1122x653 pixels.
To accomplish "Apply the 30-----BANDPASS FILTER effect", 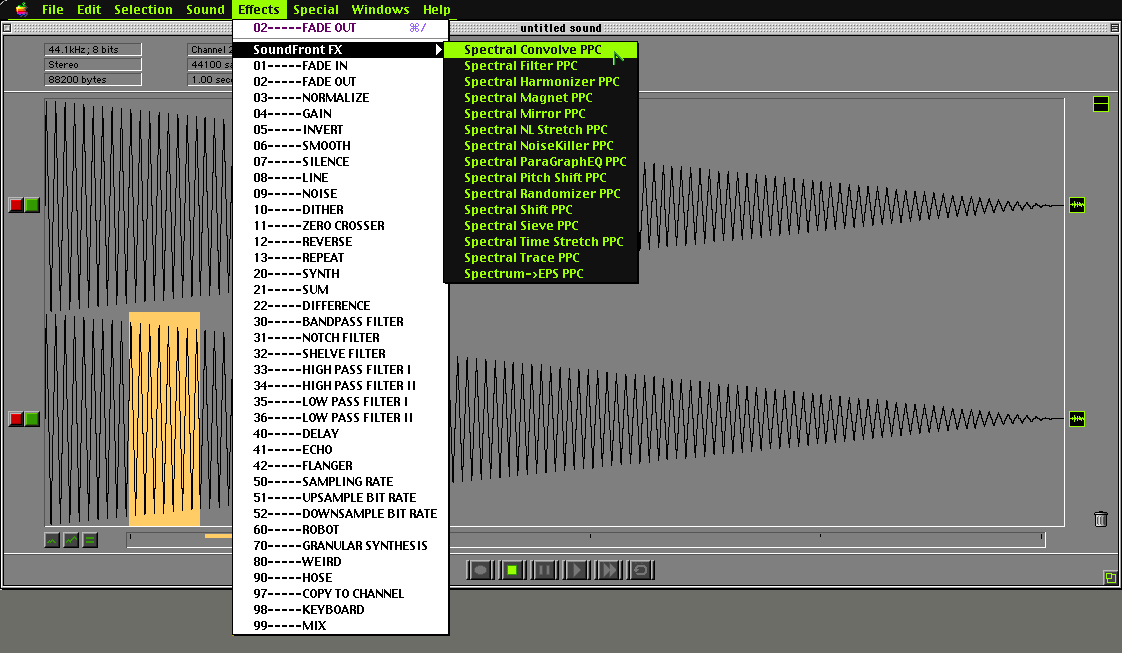I will (x=341, y=322).
